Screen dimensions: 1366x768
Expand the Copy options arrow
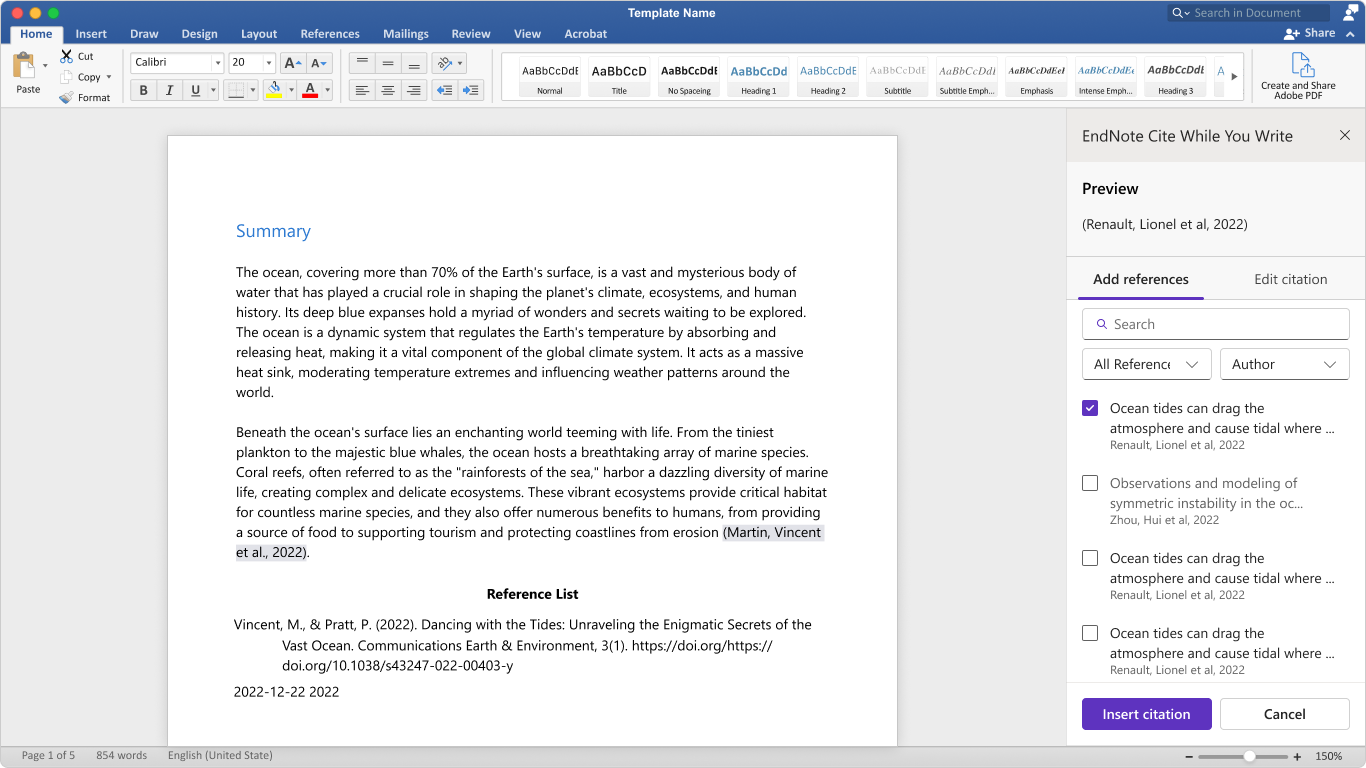(x=109, y=77)
